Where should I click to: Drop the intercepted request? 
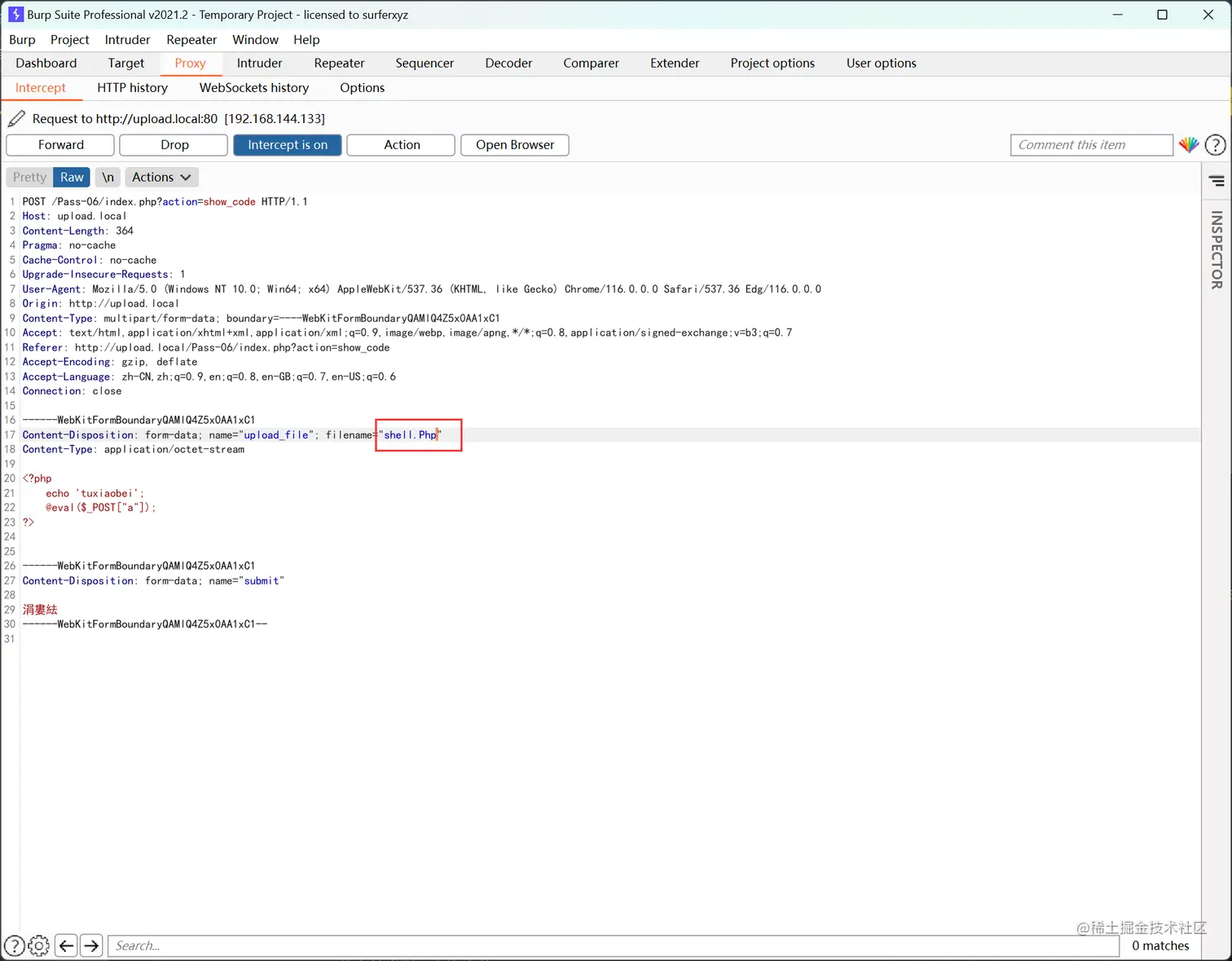[x=174, y=145]
